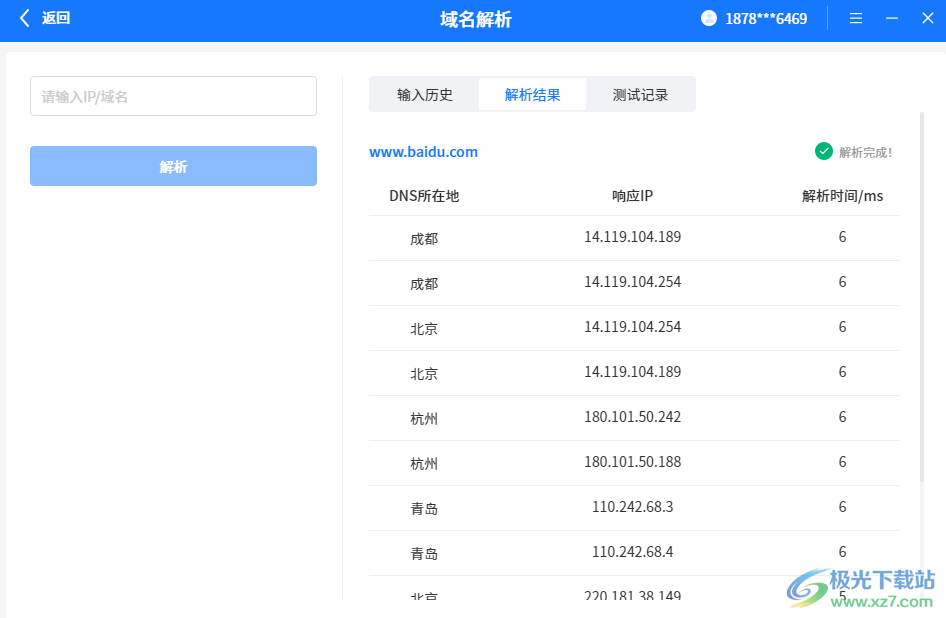Viewport: 946px width, 618px height.
Task: Click the green 解析完成 checkmark icon
Action: (x=823, y=150)
